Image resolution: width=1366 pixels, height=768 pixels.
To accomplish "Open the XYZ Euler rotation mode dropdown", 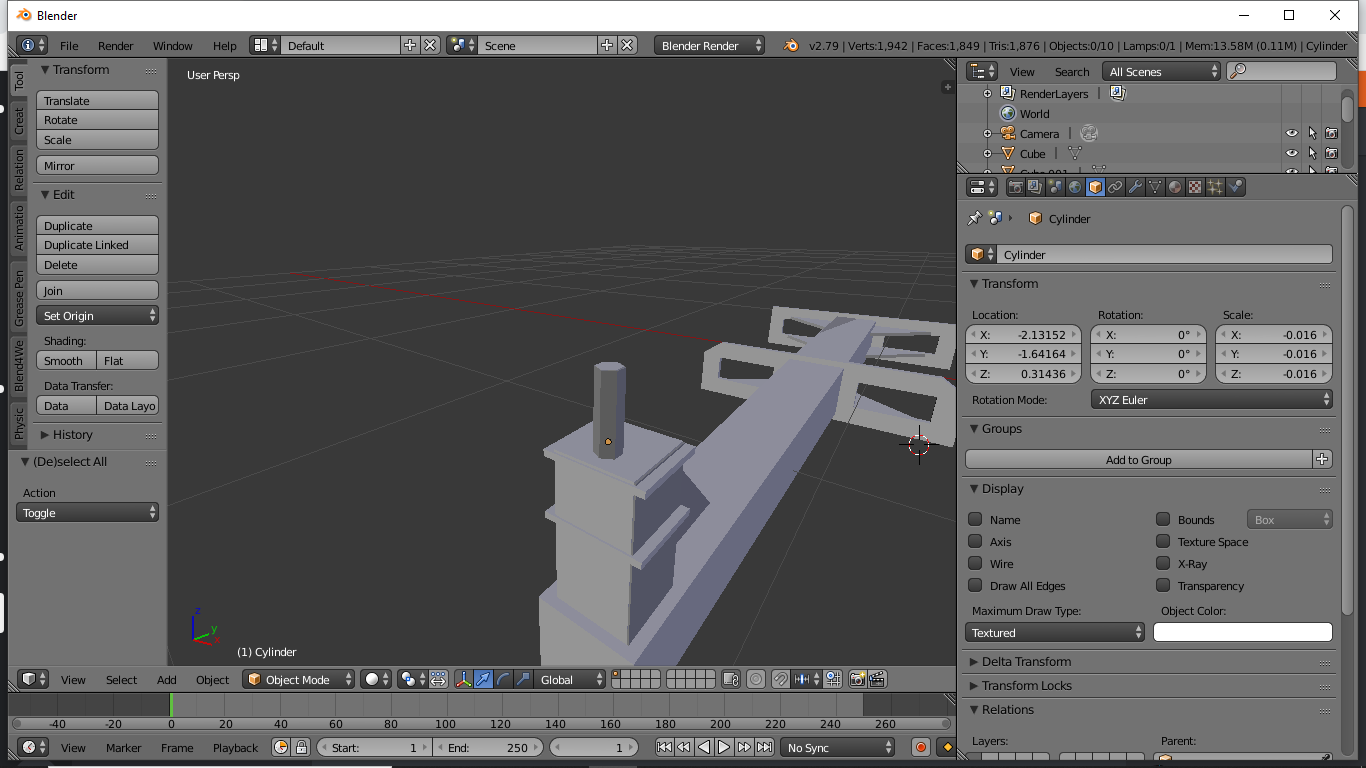I will point(1211,399).
